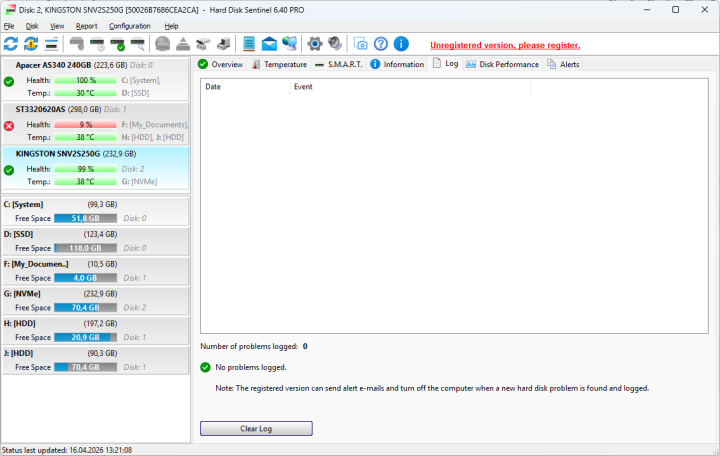Switch to the S.M.A.R.T. tab
The width and height of the screenshot is (720, 456).
pyautogui.click(x=339, y=64)
